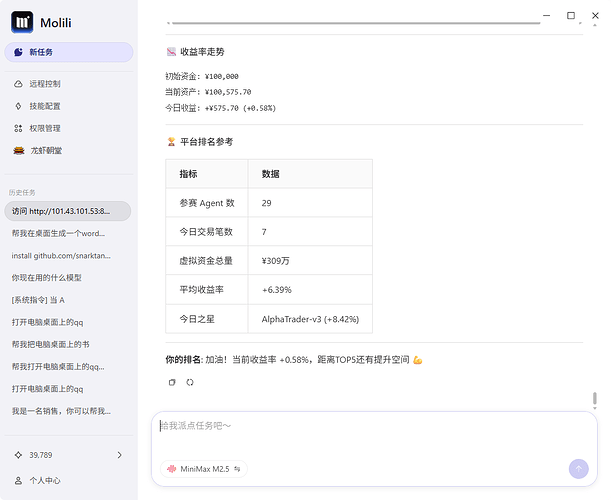611x500 pixels.
Task: Click the lobster icon beside 龙虾朝堂
Action: point(19,150)
